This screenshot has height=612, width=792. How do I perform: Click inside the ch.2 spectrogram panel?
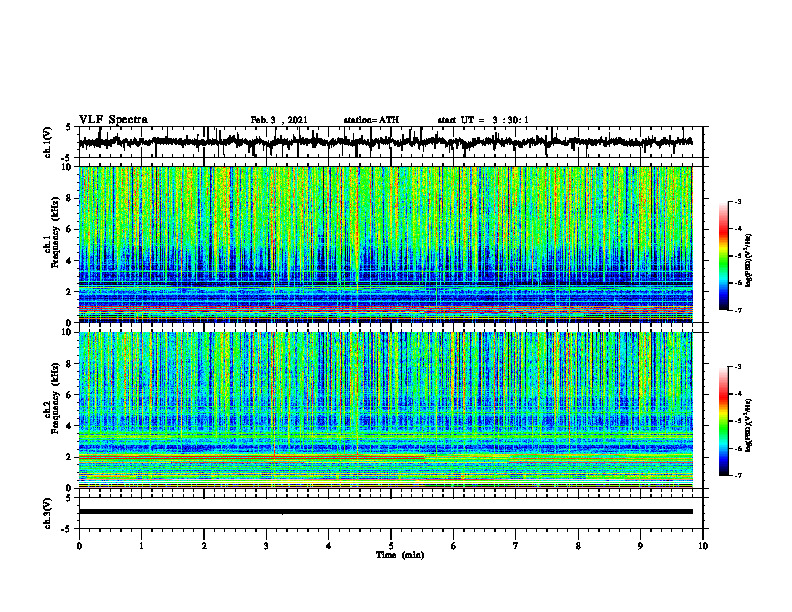pos(385,410)
